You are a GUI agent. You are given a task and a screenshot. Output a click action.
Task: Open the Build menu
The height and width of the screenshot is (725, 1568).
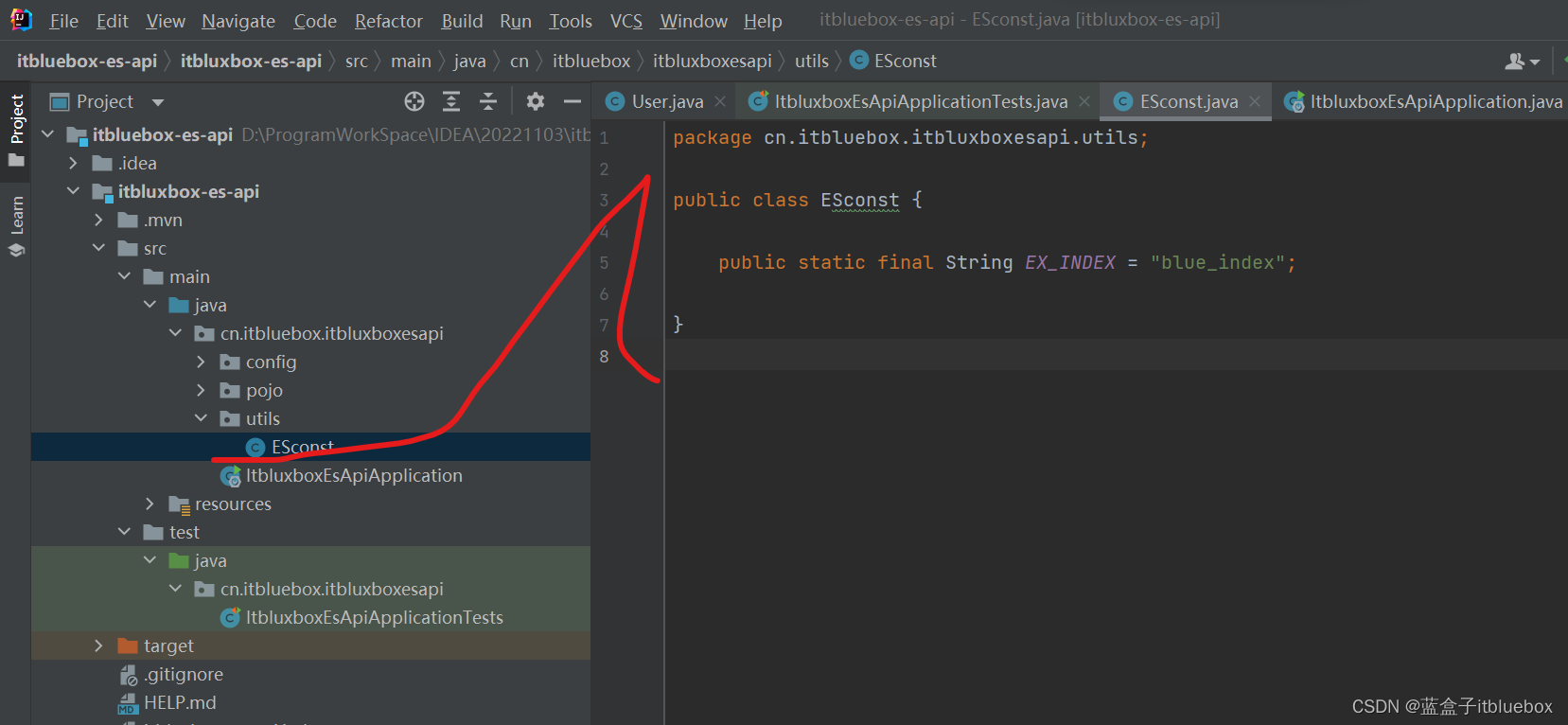[x=462, y=21]
